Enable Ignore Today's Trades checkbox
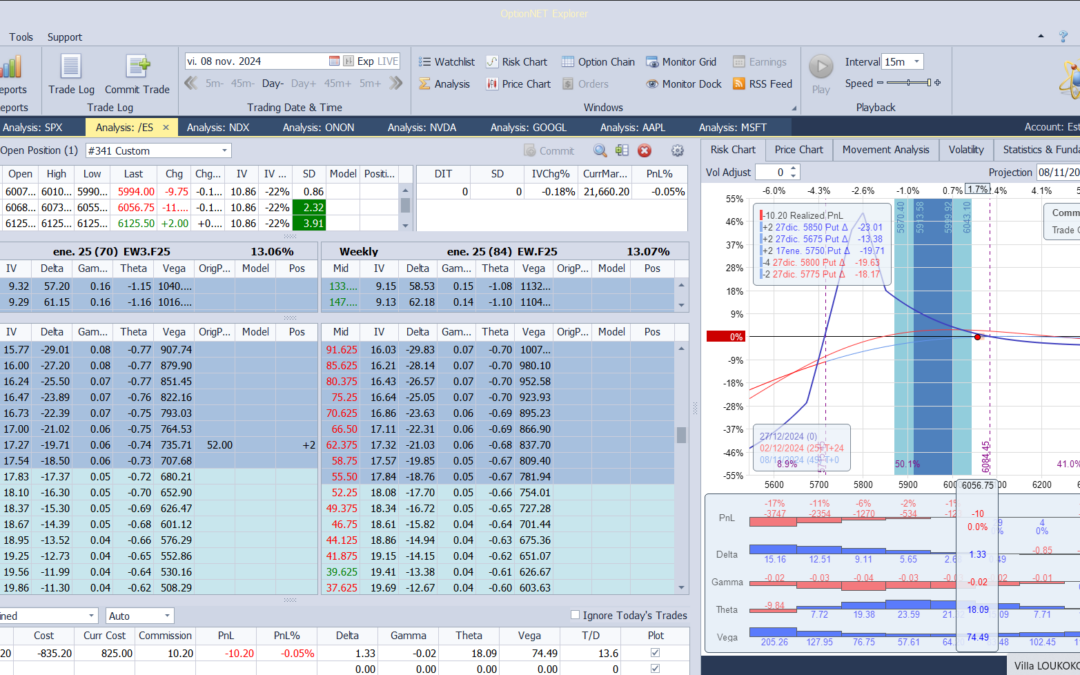1080x675 pixels. point(575,615)
